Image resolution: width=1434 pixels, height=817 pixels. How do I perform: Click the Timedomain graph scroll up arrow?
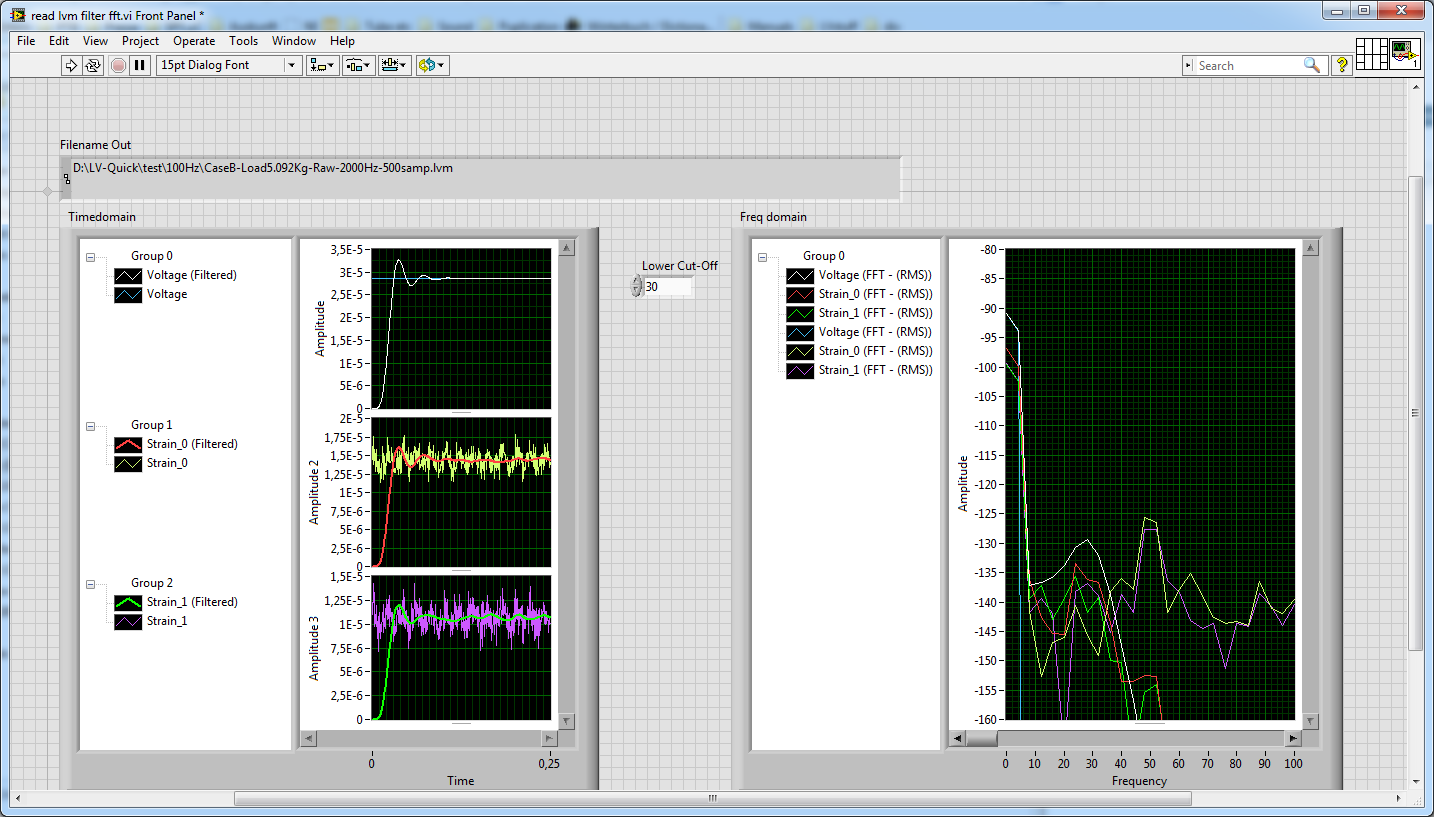(566, 248)
